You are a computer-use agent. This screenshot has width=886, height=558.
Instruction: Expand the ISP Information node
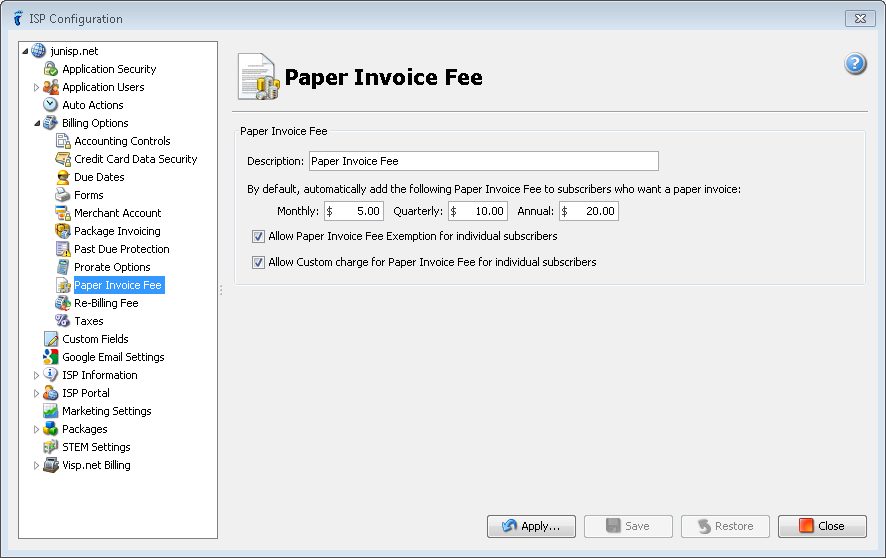36,376
